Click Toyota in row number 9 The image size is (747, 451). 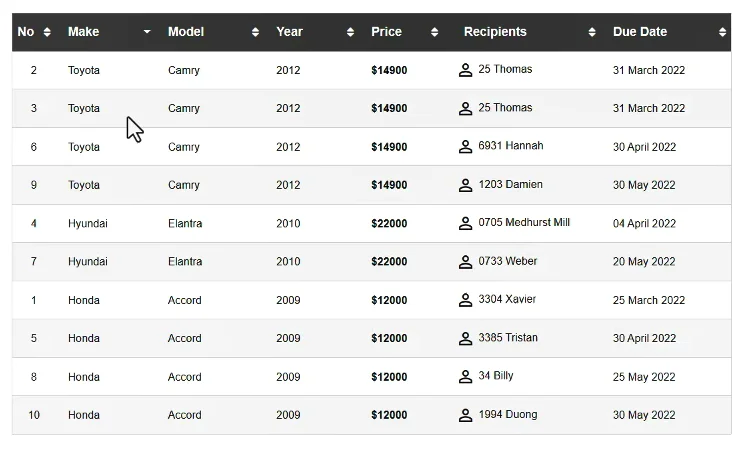pos(84,185)
